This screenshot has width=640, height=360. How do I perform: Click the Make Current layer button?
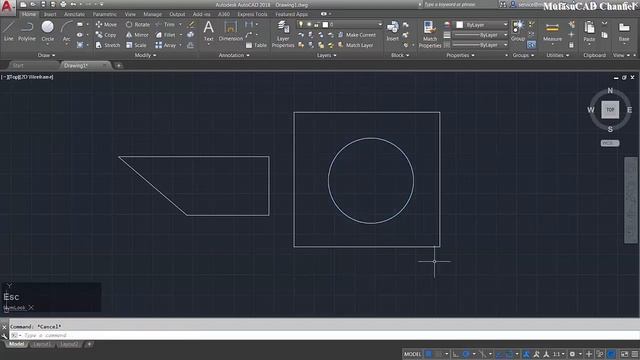(x=357, y=35)
